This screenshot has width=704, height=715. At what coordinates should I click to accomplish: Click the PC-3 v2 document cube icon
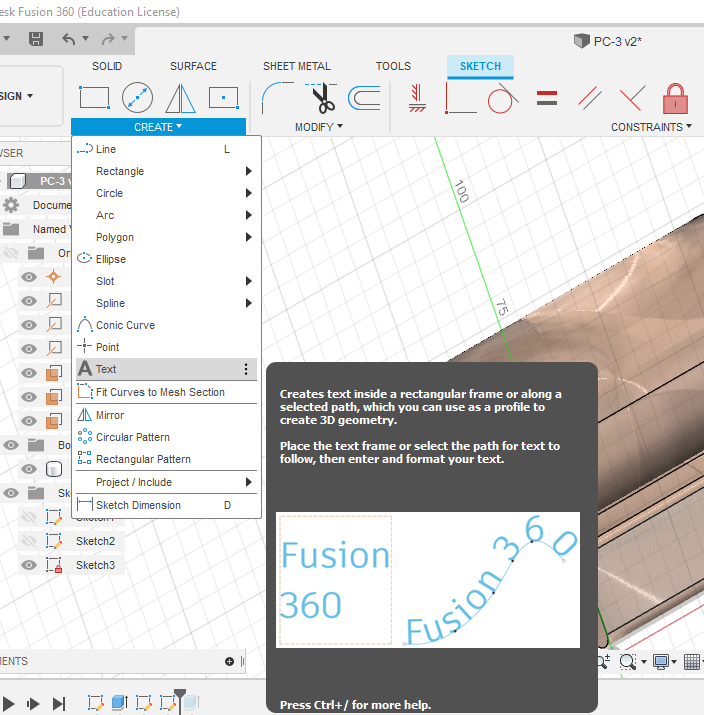(x=581, y=41)
